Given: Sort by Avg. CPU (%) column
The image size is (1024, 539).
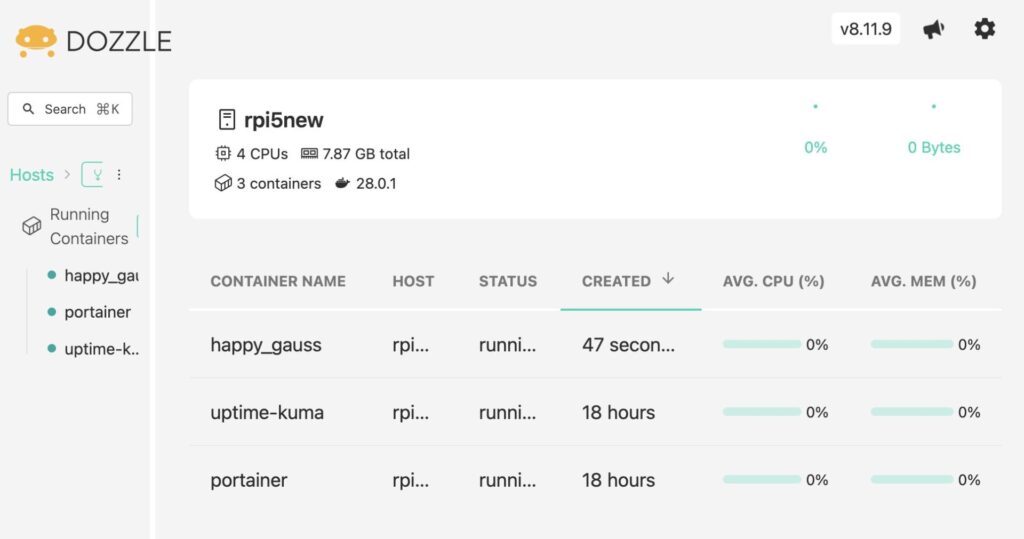Looking at the screenshot, I should pos(773,281).
